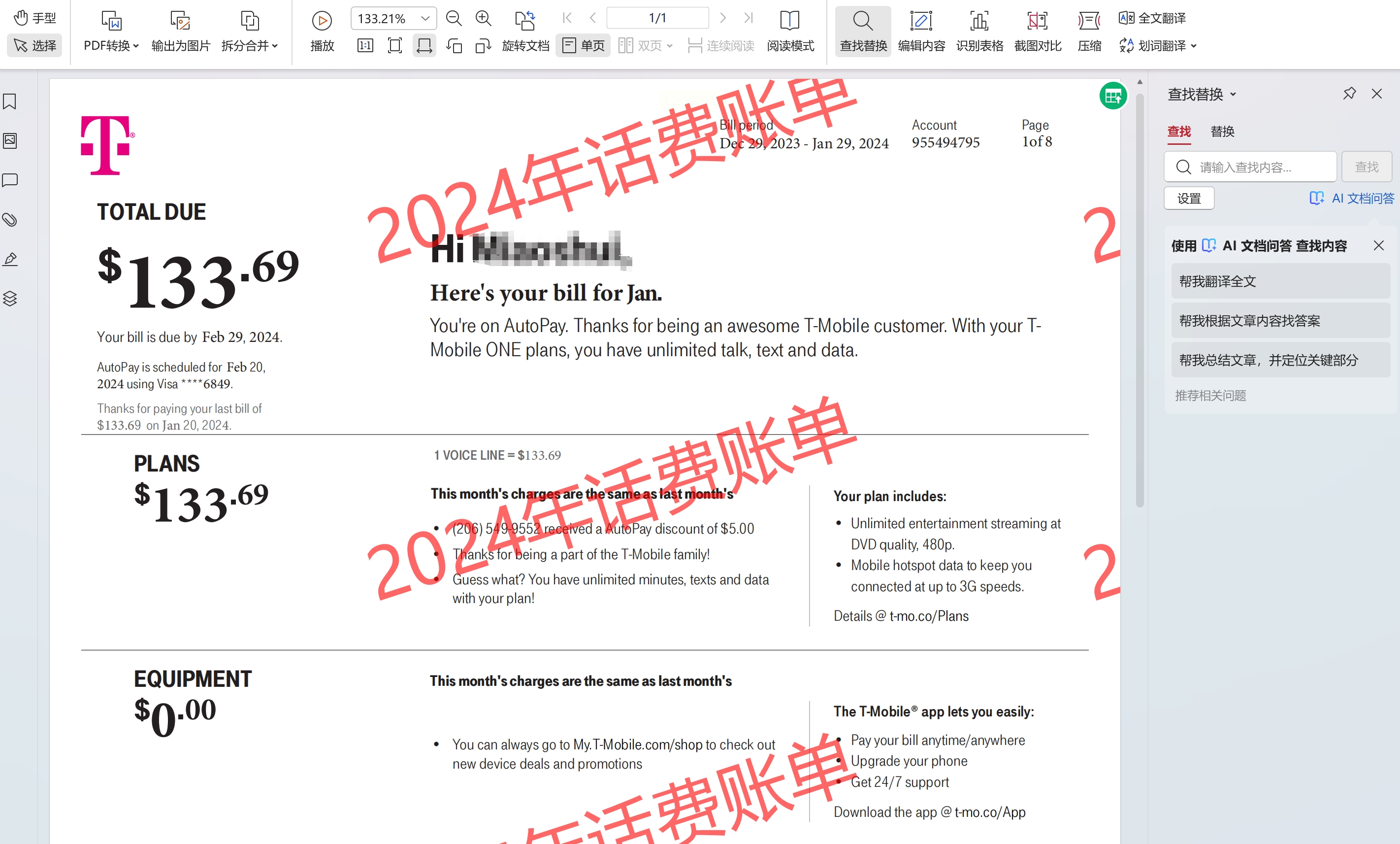This screenshot has width=1400, height=844.
Task: Open the thumbnails sidebar icon
Action: click(x=10, y=141)
